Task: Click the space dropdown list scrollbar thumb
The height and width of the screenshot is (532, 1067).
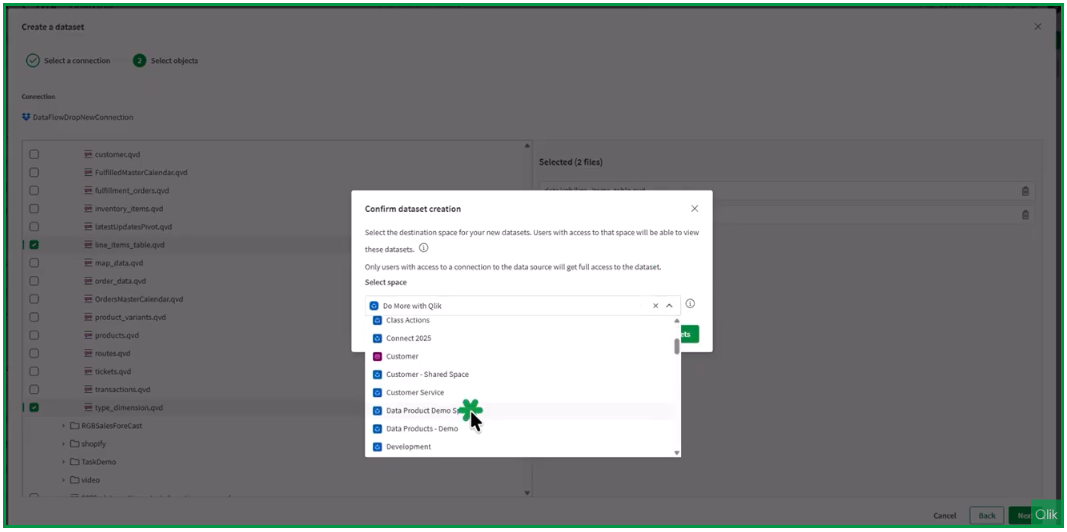Action: click(677, 346)
